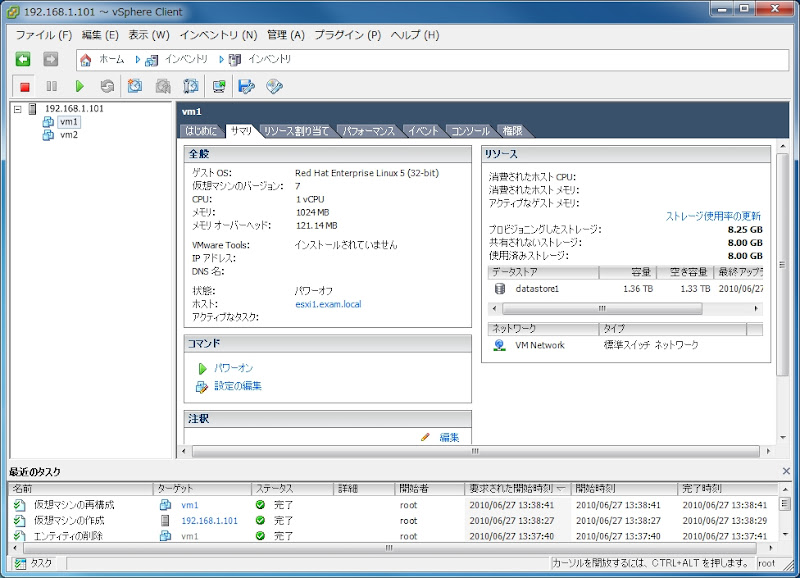800x578 pixels.
Task: Click 192.168.1.101 target link in tasks
Action: pyautogui.click(x=210, y=521)
